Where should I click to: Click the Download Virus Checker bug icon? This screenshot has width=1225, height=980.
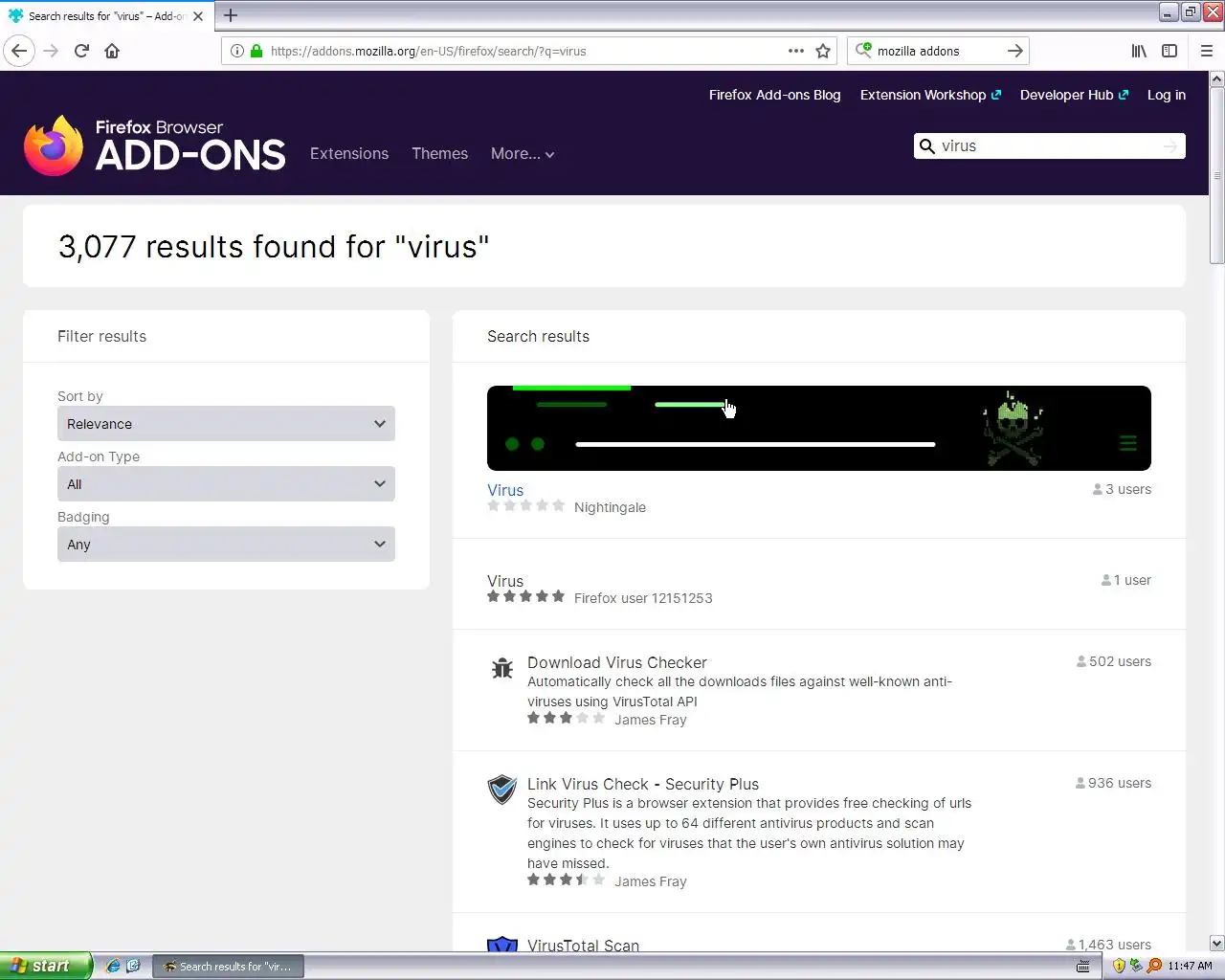pyautogui.click(x=502, y=668)
